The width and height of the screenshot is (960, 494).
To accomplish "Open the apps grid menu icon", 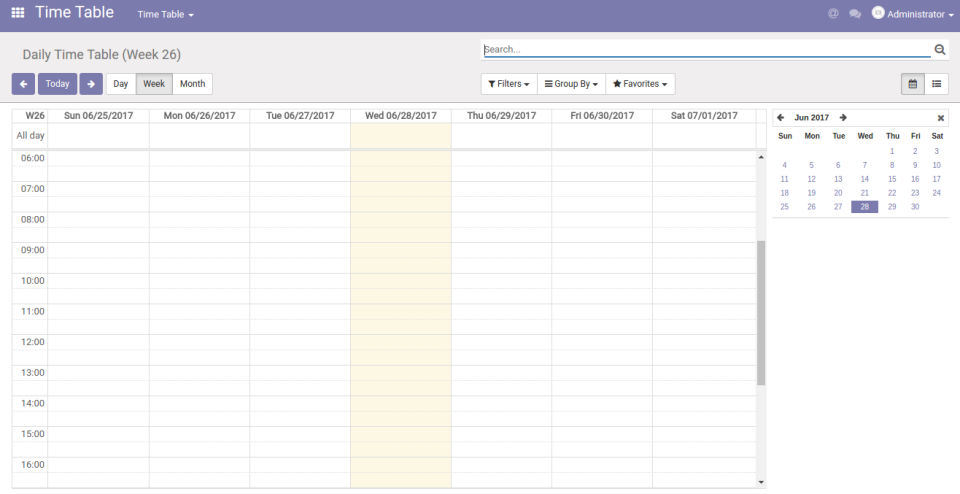I will click(18, 13).
